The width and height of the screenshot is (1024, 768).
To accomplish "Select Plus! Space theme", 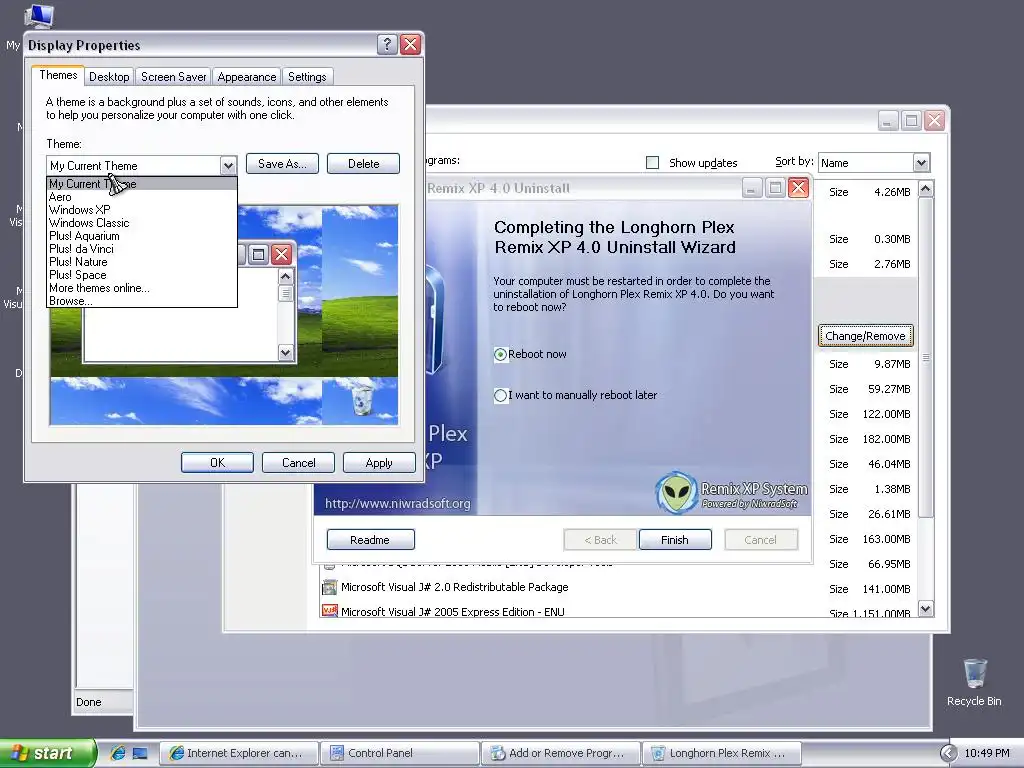I will coord(142,275).
